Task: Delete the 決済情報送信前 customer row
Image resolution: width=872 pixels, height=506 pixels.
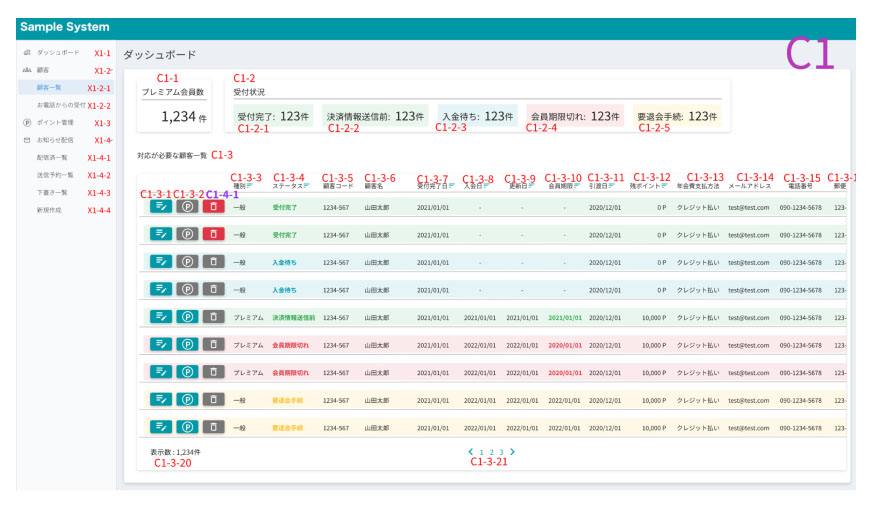Action: (214, 317)
